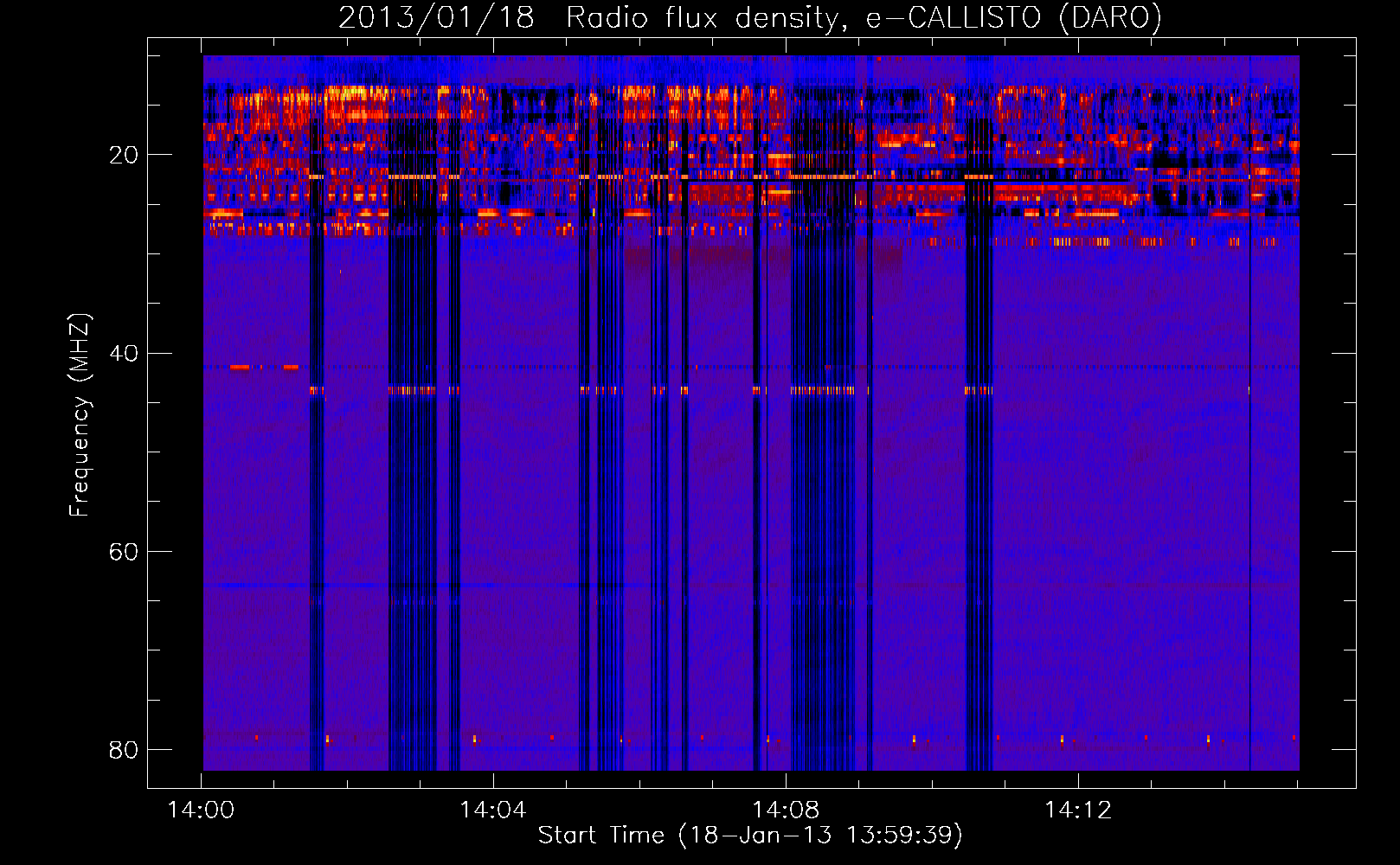Click the '14:12' time tick label
This screenshot has height=865, width=1400.
click(1078, 811)
